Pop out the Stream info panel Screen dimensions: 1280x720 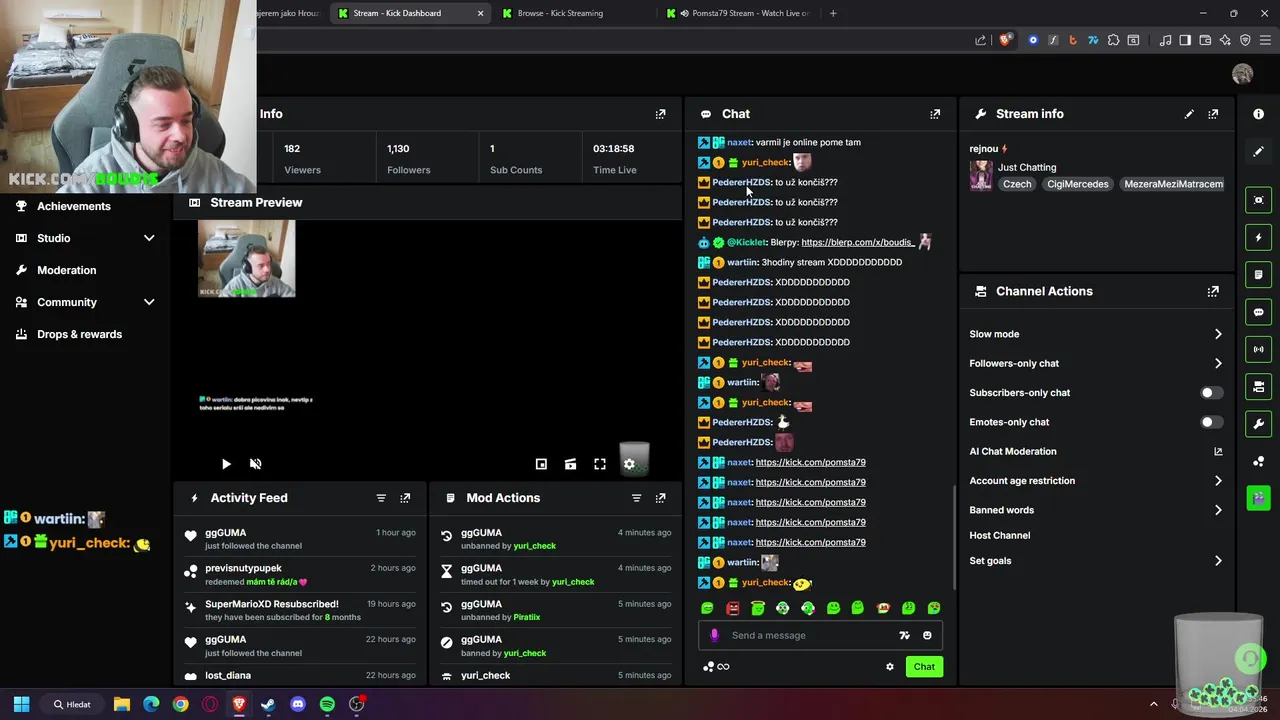pyautogui.click(x=1213, y=114)
